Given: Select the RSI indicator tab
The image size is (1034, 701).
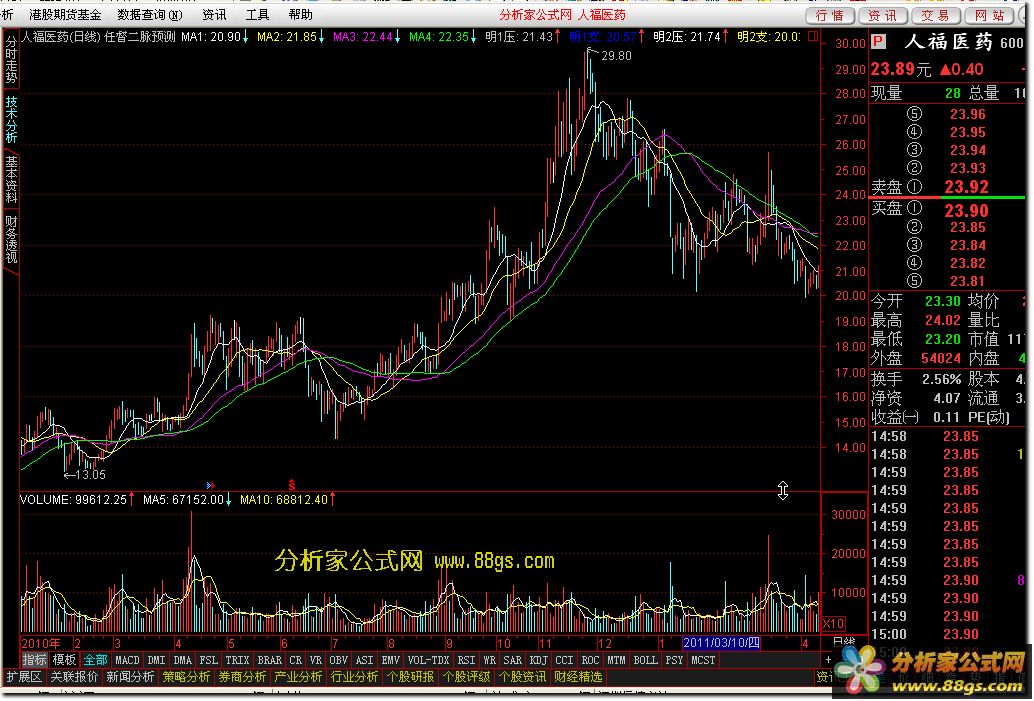Looking at the screenshot, I should click(x=466, y=659).
